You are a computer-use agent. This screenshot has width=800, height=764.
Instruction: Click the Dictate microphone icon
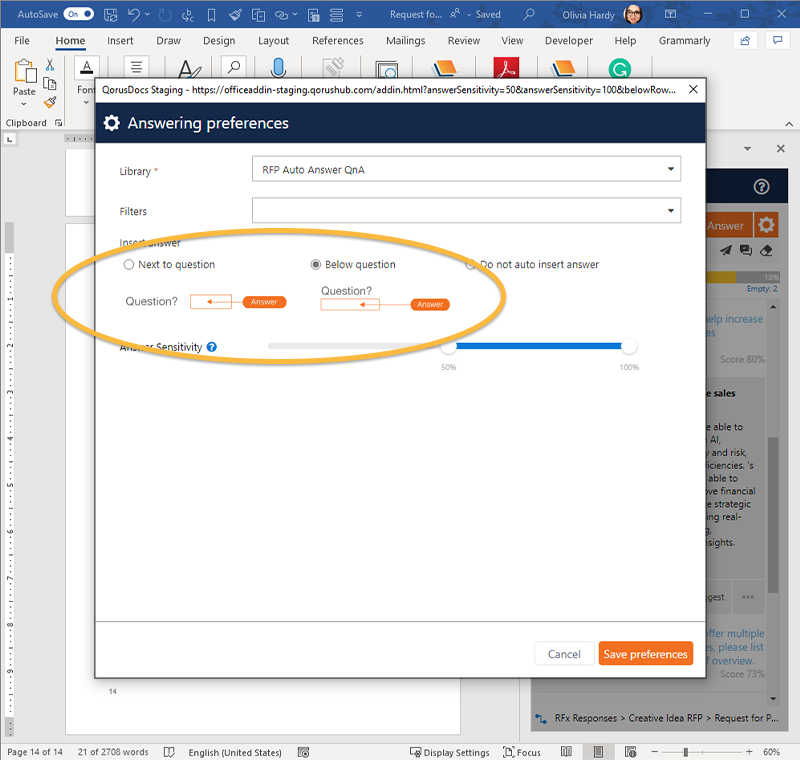(277, 69)
